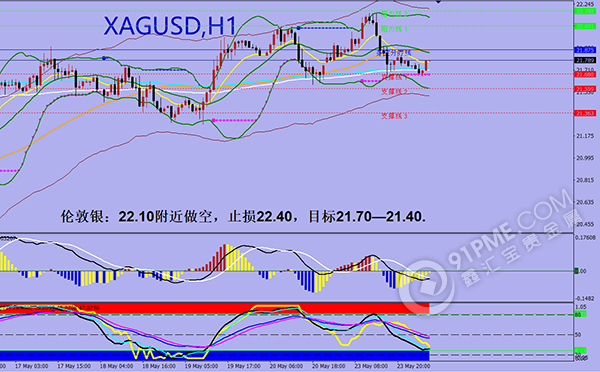Select the green 22.071 resistance price label
Viewport: 600px width, 372px height.
point(585,26)
